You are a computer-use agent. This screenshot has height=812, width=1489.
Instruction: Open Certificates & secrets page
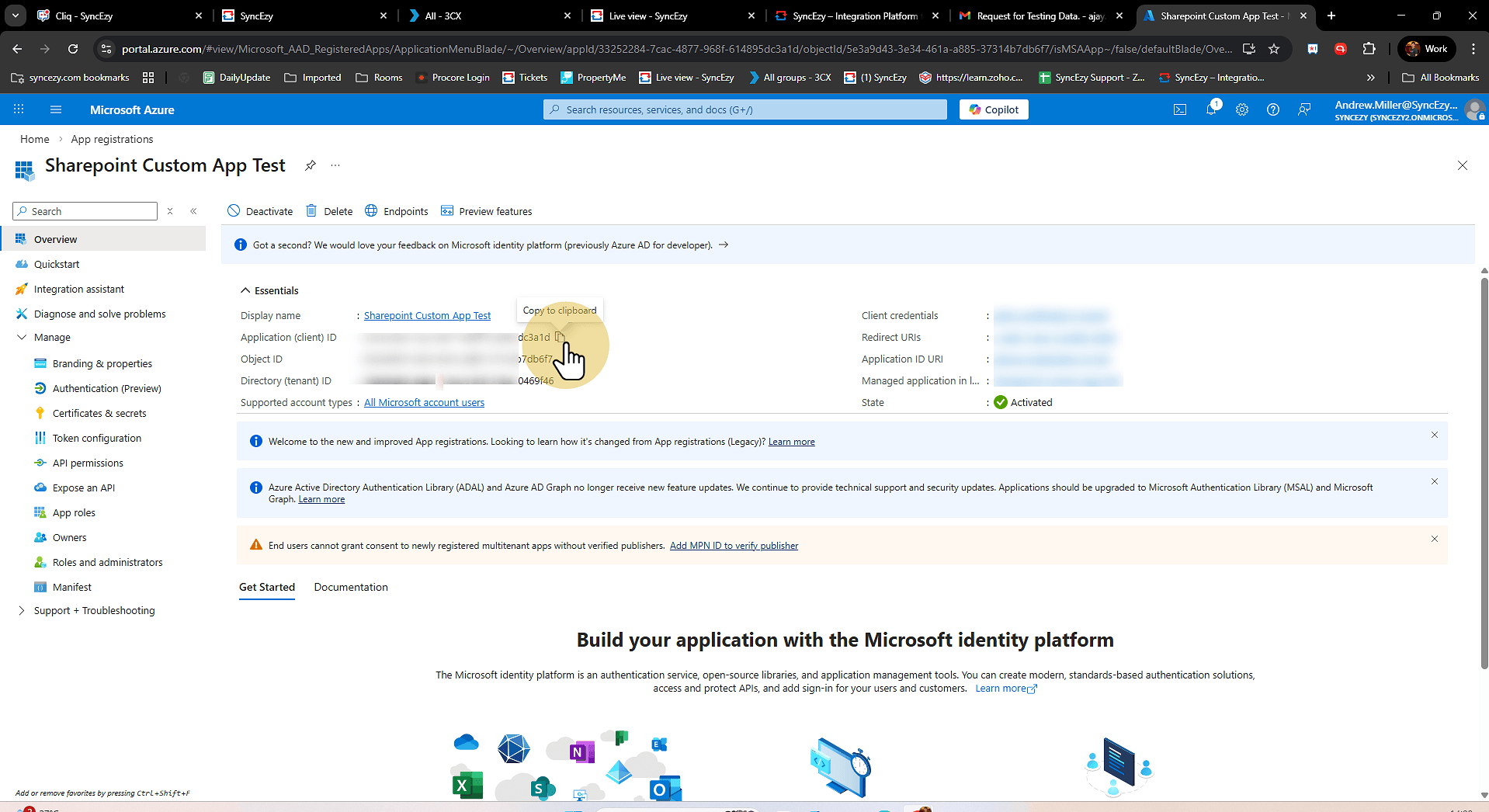99,414
